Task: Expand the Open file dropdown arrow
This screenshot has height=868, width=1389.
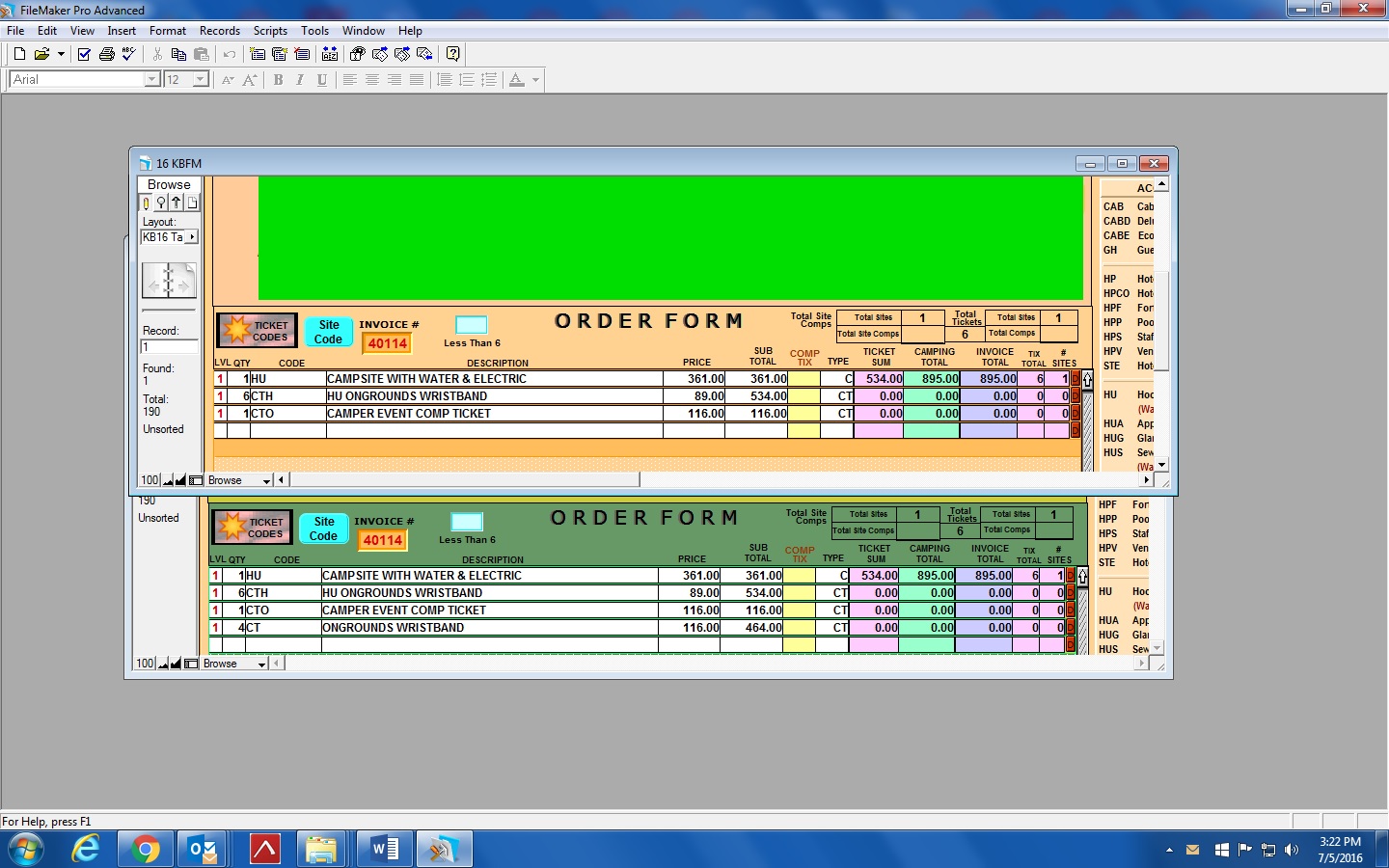Action: pyautogui.click(x=61, y=54)
